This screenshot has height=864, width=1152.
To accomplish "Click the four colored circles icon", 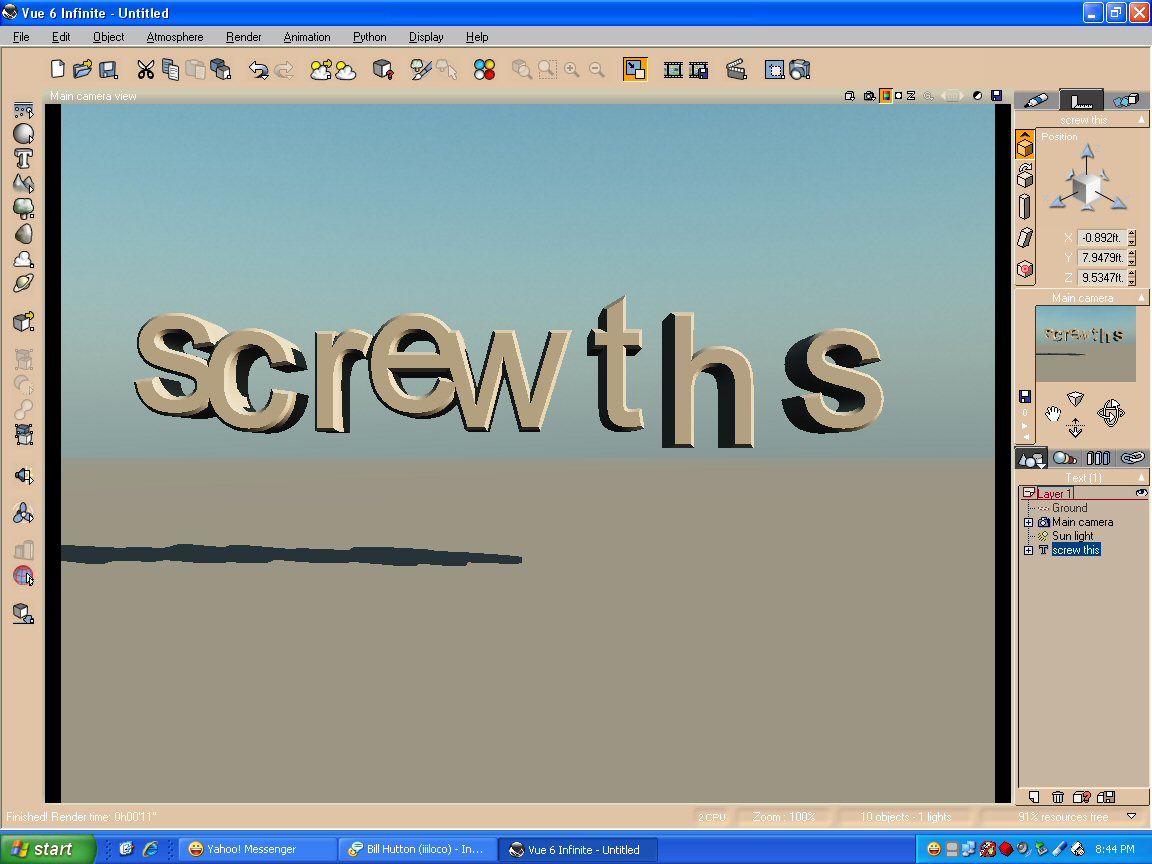I will coord(485,69).
